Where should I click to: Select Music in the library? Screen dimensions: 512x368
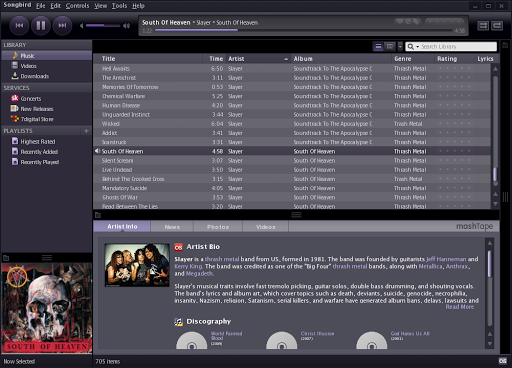point(47,56)
